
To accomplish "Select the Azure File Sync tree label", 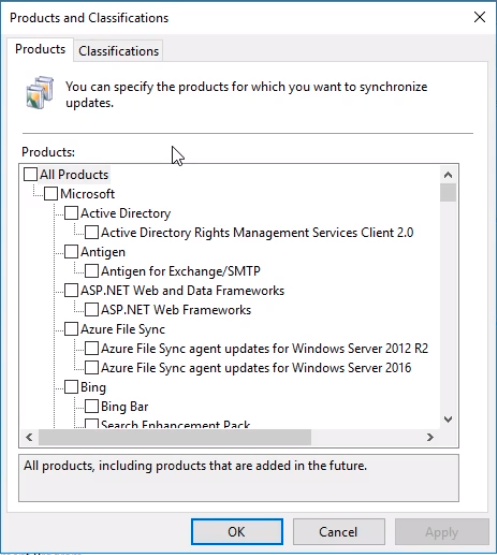I will click(x=123, y=330).
